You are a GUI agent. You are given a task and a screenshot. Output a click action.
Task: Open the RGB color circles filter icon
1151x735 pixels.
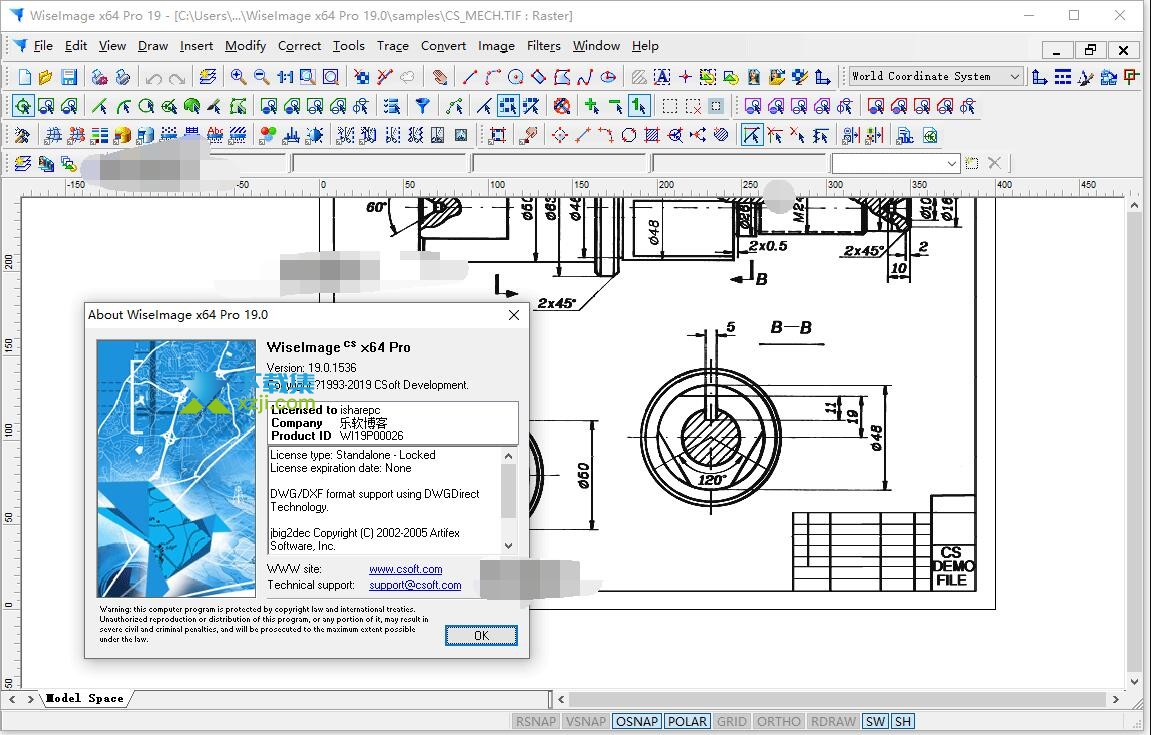[x=268, y=135]
